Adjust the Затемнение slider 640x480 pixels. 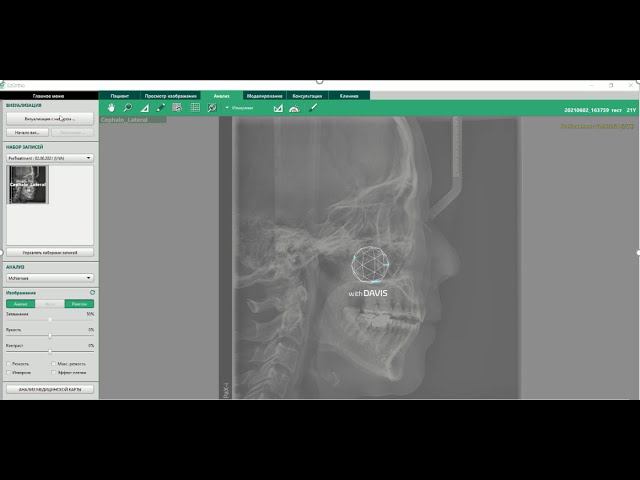(x=50, y=320)
